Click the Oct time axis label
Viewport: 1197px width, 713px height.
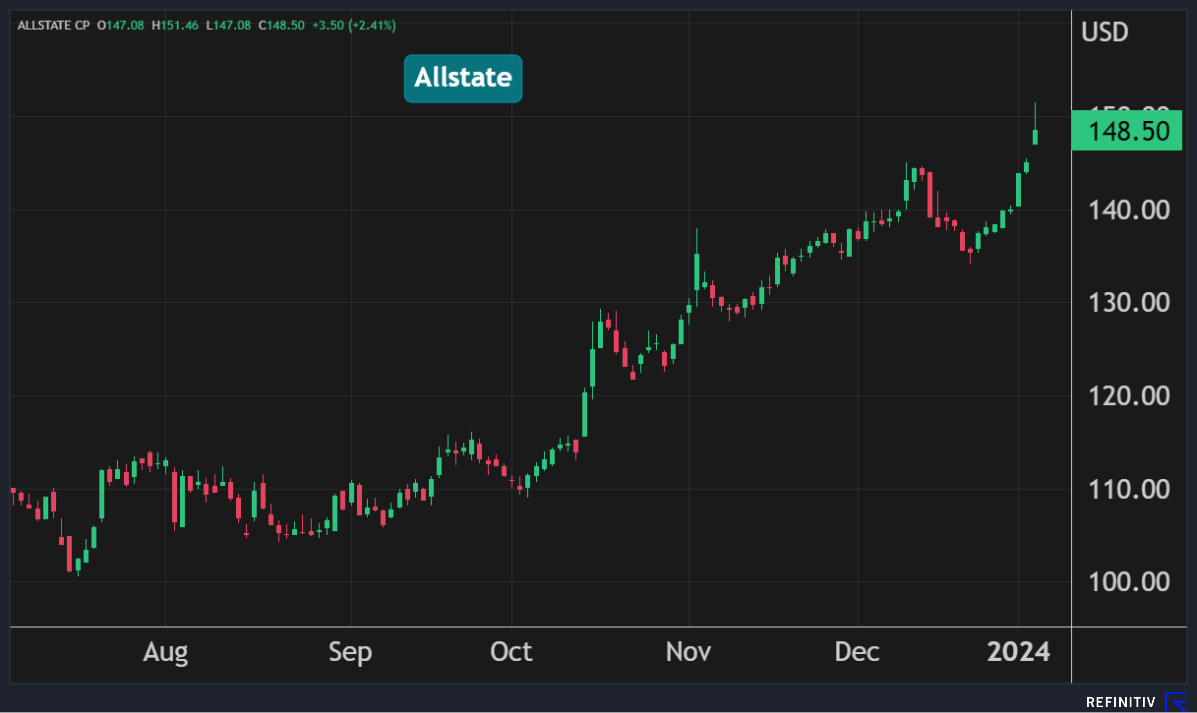click(x=511, y=653)
